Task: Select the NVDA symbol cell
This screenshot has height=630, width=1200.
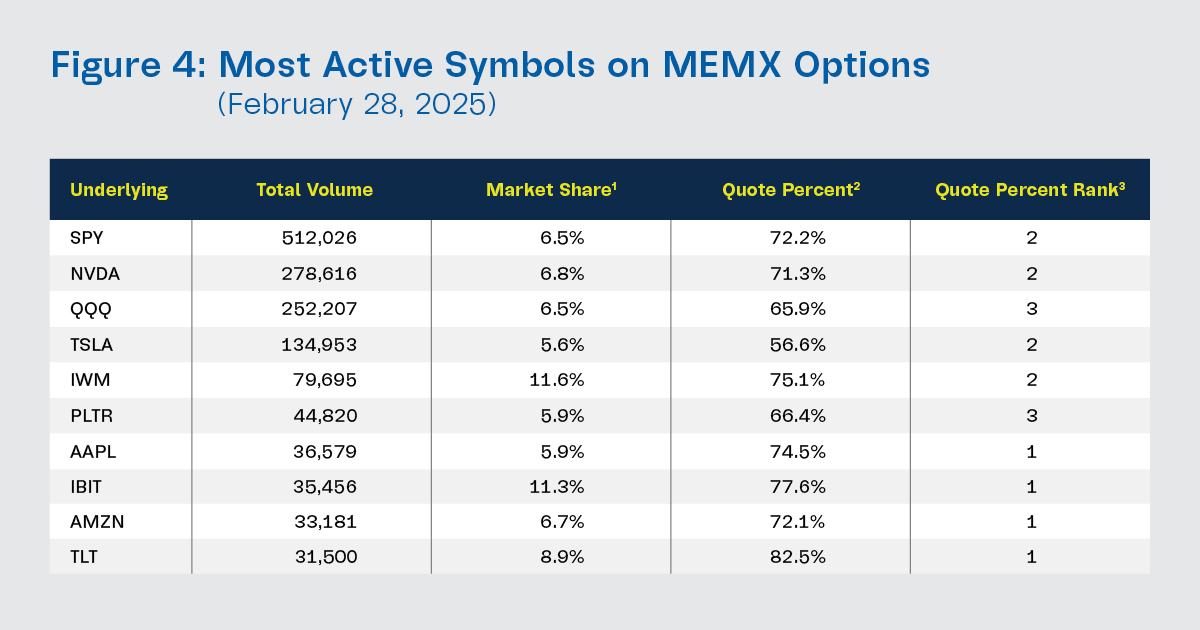Action: click(91, 274)
